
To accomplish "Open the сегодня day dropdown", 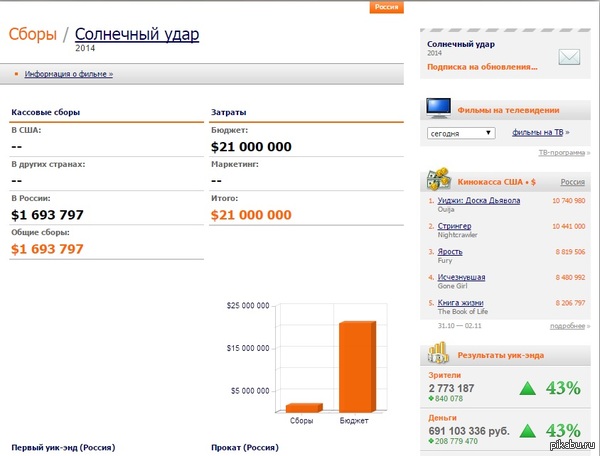I will pos(460,133).
